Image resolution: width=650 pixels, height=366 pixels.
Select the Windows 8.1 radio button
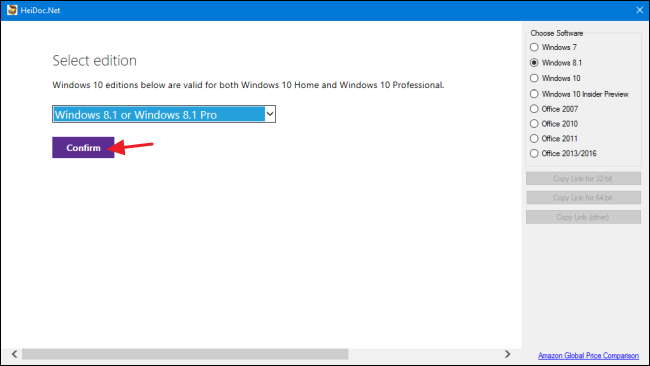[x=534, y=63]
